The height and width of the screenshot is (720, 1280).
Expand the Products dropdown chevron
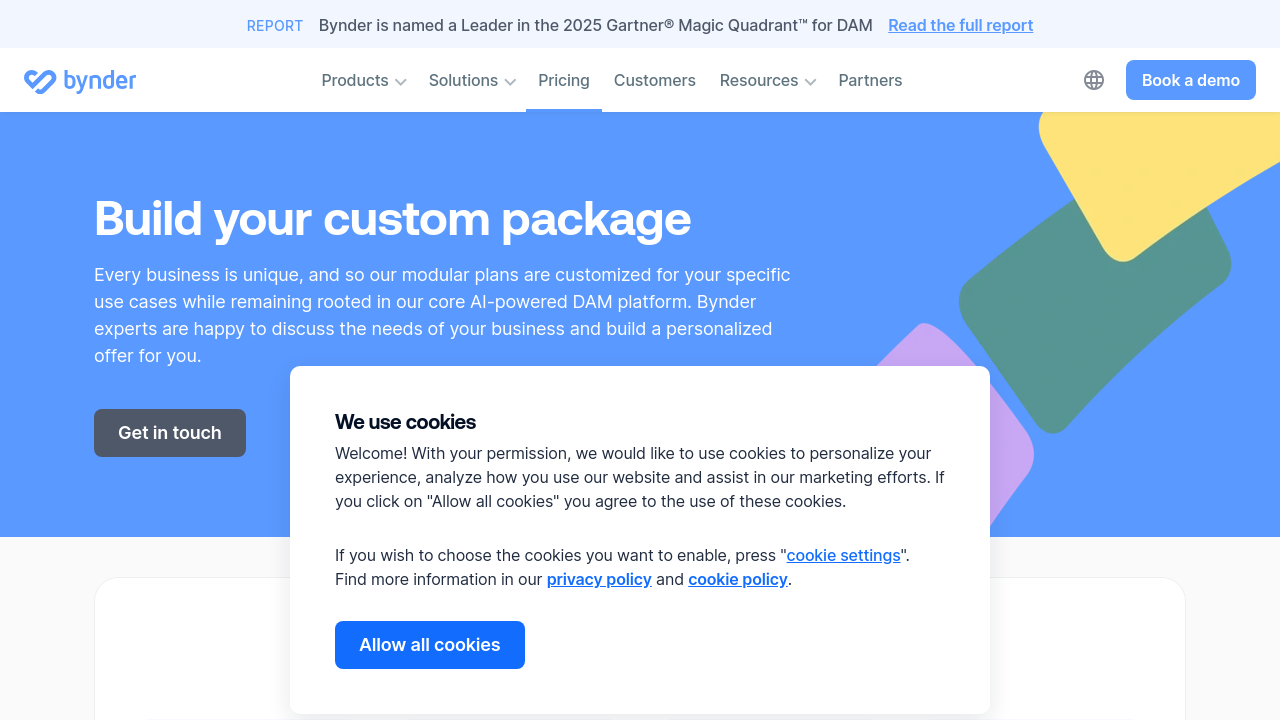click(401, 82)
